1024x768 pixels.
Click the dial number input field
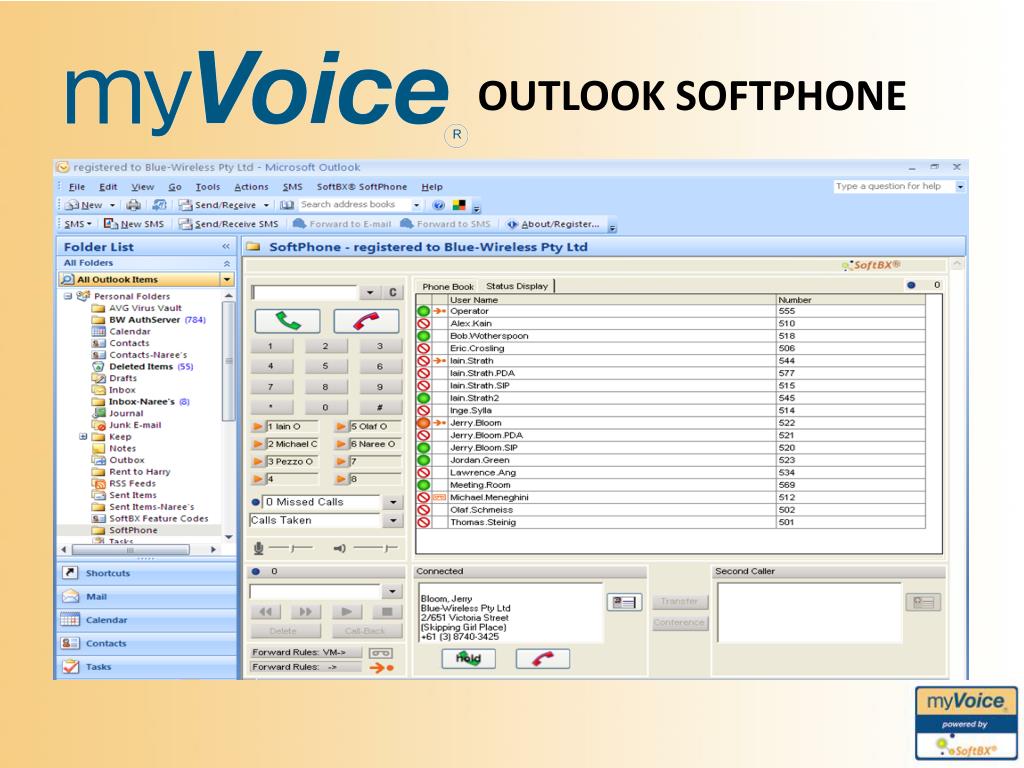[x=306, y=293]
